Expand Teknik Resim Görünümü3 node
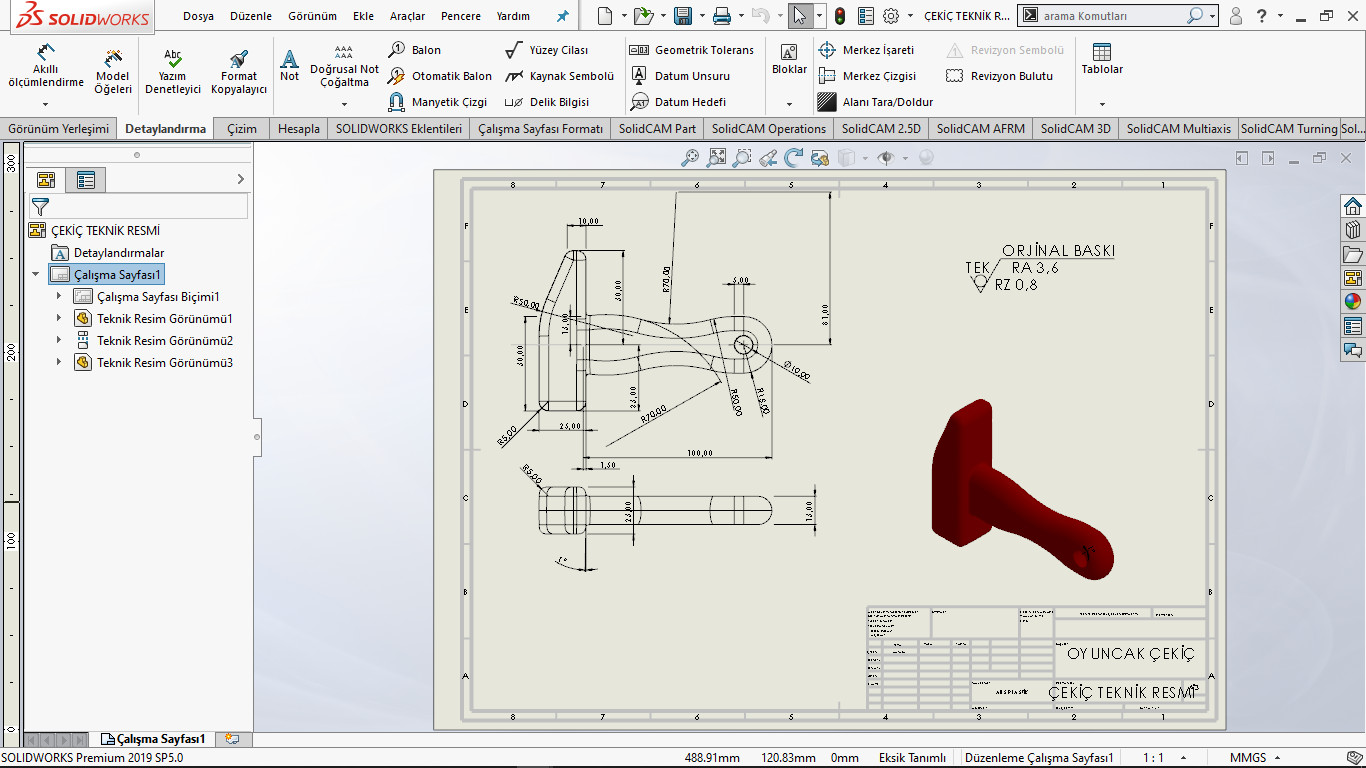This screenshot has height=768, width=1366. (59, 362)
